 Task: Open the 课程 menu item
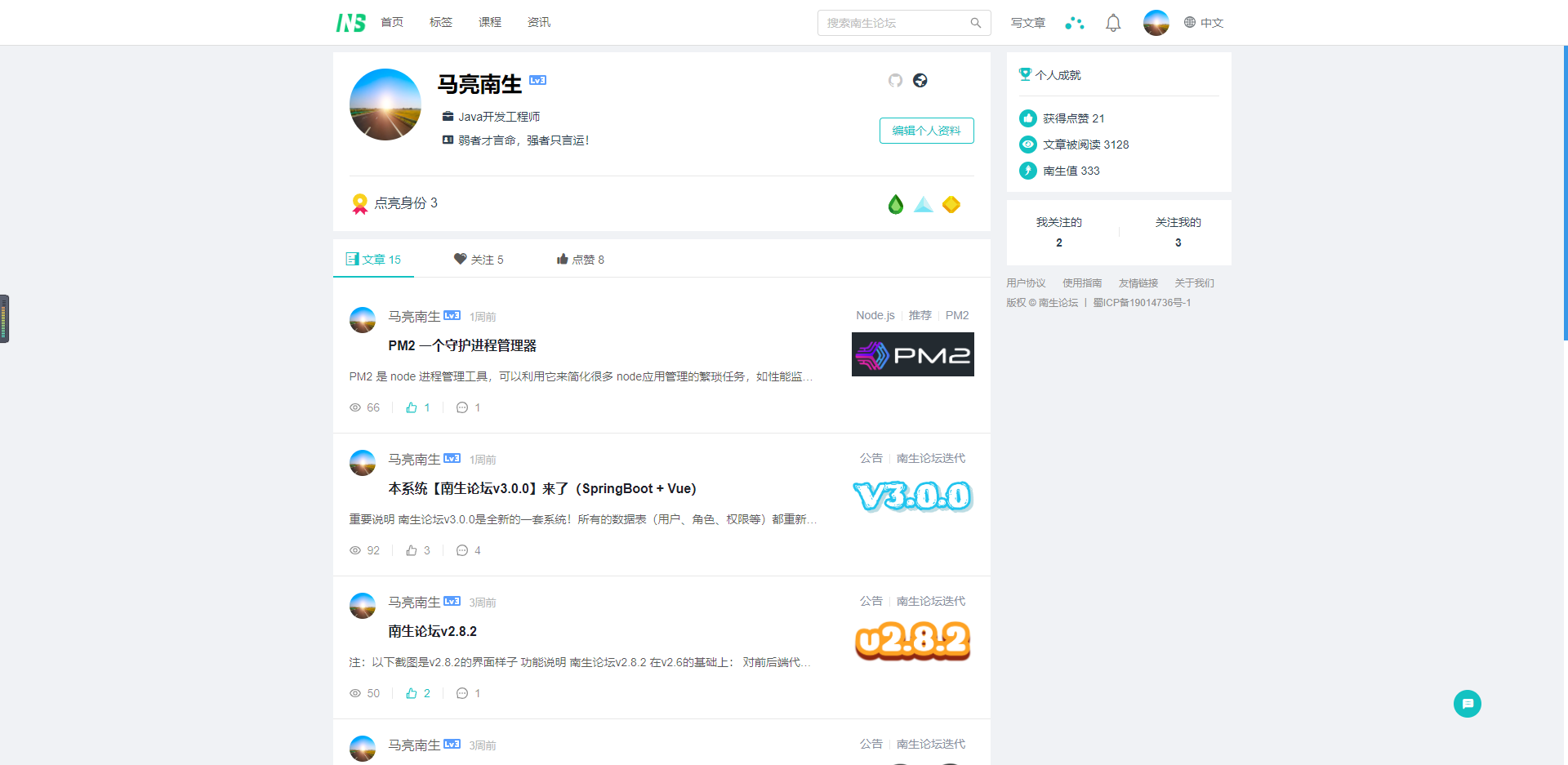coord(490,22)
